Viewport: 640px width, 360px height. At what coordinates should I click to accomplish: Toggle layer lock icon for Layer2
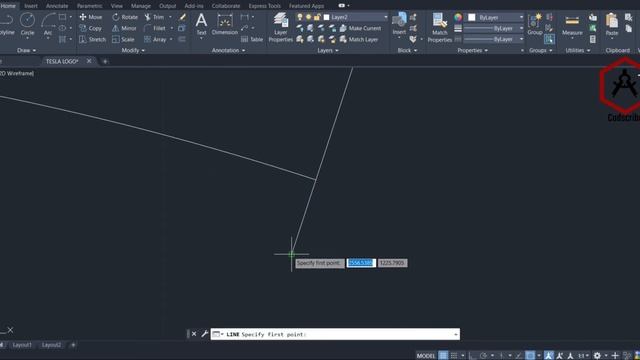[317, 17]
